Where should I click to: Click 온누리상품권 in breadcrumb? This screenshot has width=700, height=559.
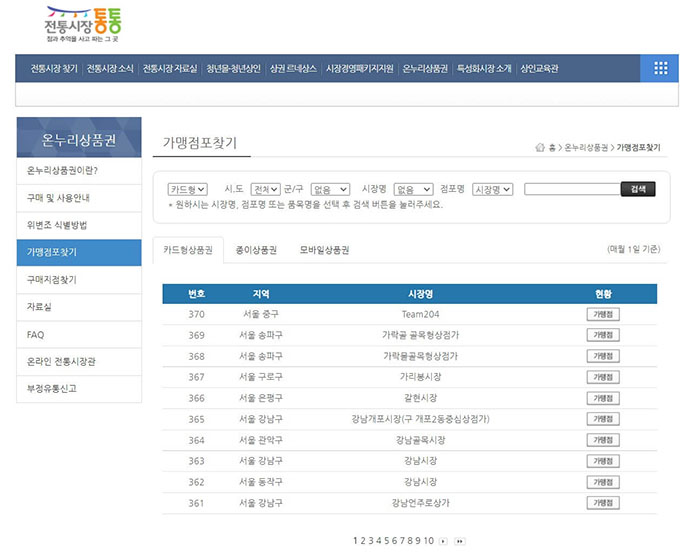(x=586, y=147)
